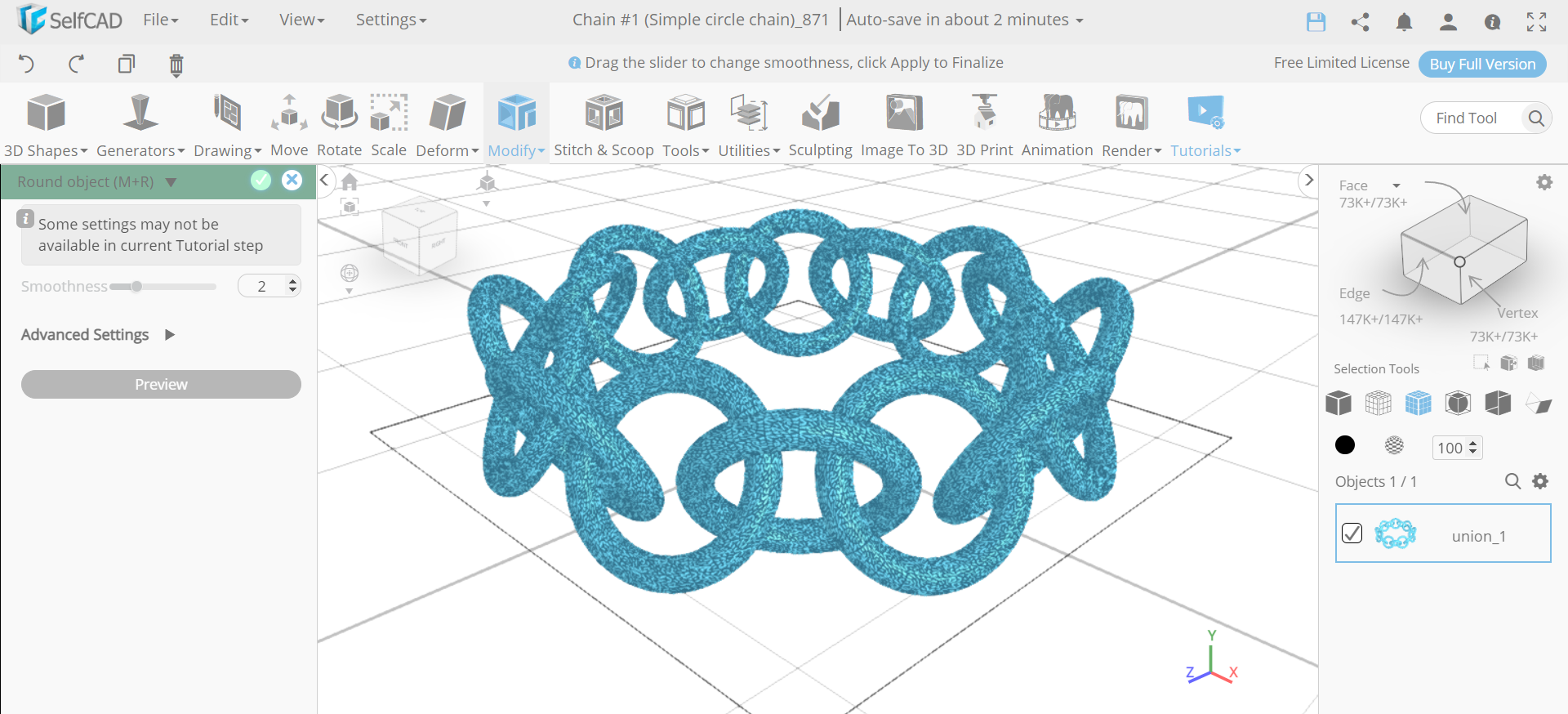This screenshot has width=1568, height=714.
Task: Open the Render tool
Action: click(x=1132, y=126)
